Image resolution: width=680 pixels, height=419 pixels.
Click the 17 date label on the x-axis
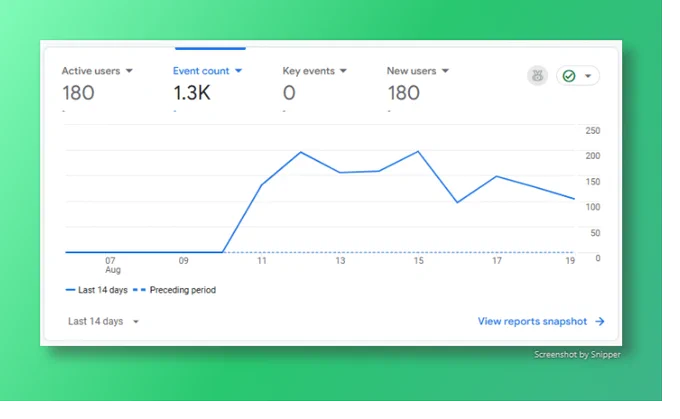(x=497, y=261)
